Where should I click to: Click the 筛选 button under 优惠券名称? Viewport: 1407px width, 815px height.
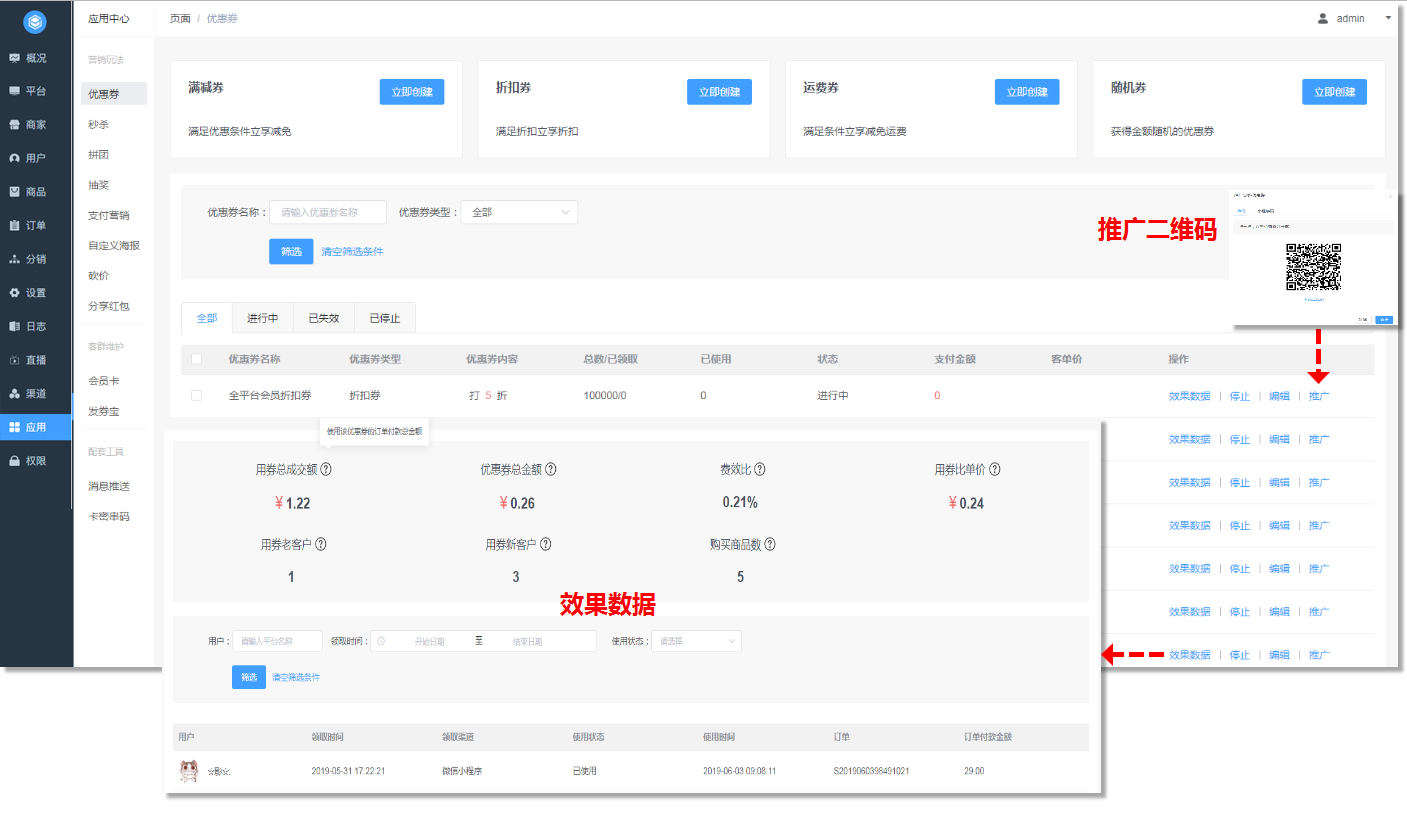pyautogui.click(x=291, y=252)
